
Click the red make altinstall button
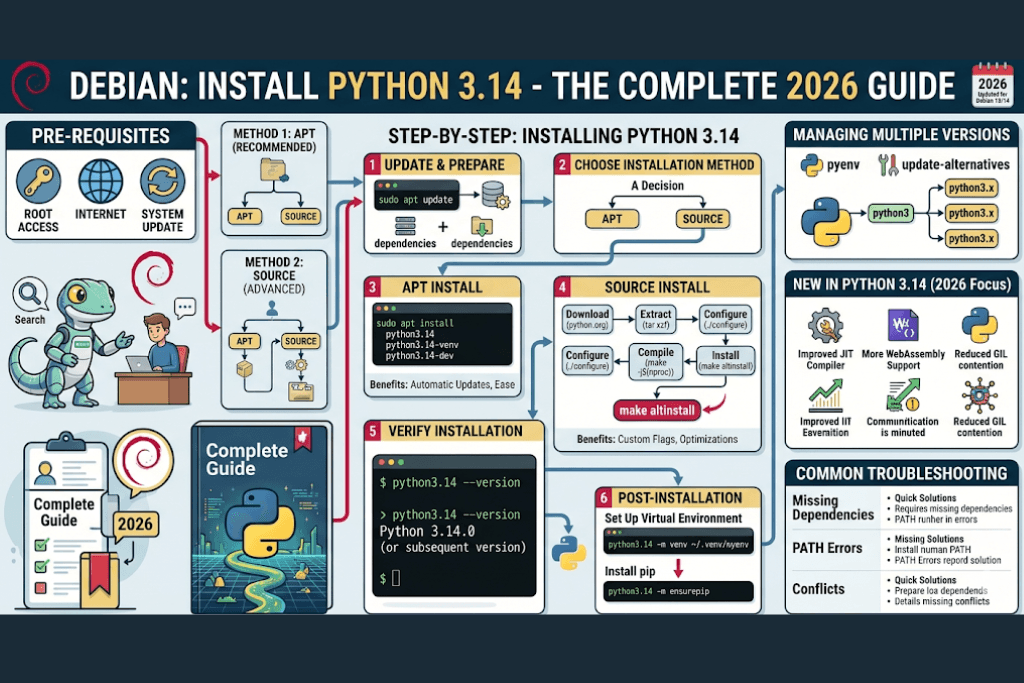pyautogui.click(x=657, y=410)
